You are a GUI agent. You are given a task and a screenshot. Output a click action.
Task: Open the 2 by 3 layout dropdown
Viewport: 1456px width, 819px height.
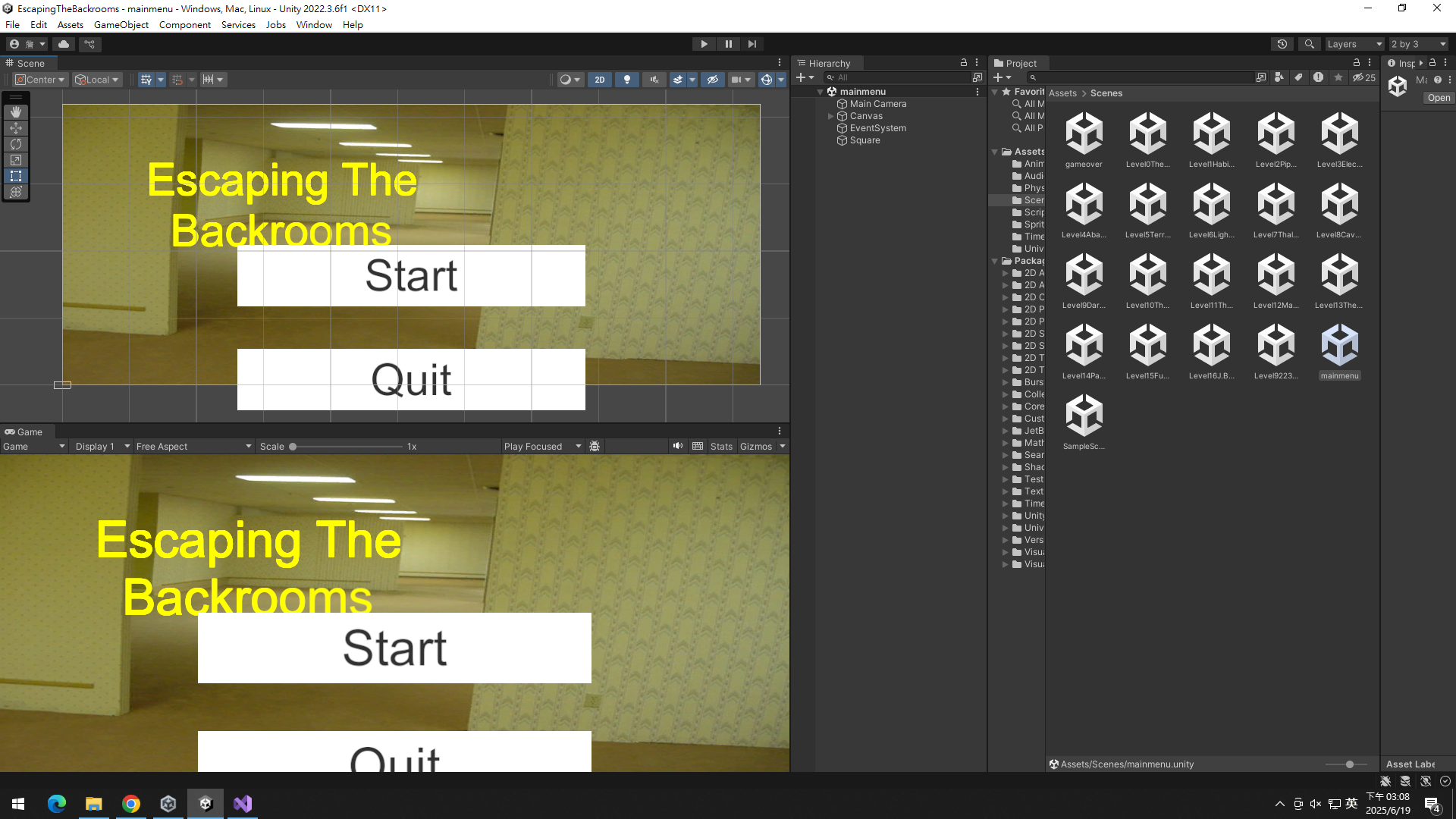1418,44
